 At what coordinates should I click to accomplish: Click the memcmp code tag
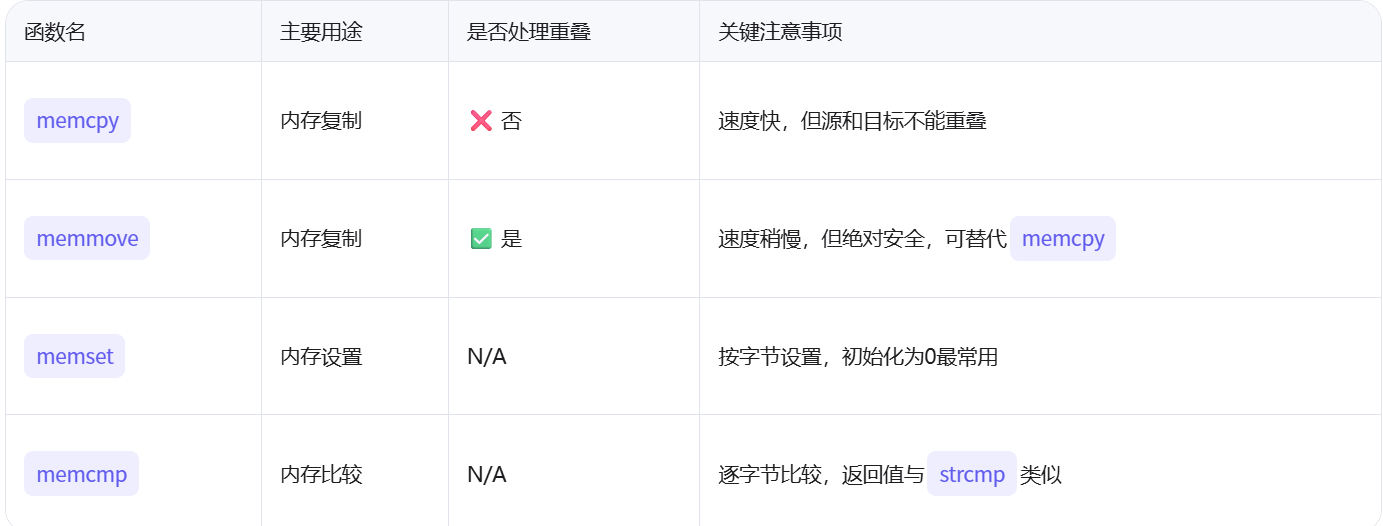(x=82, y=474)
